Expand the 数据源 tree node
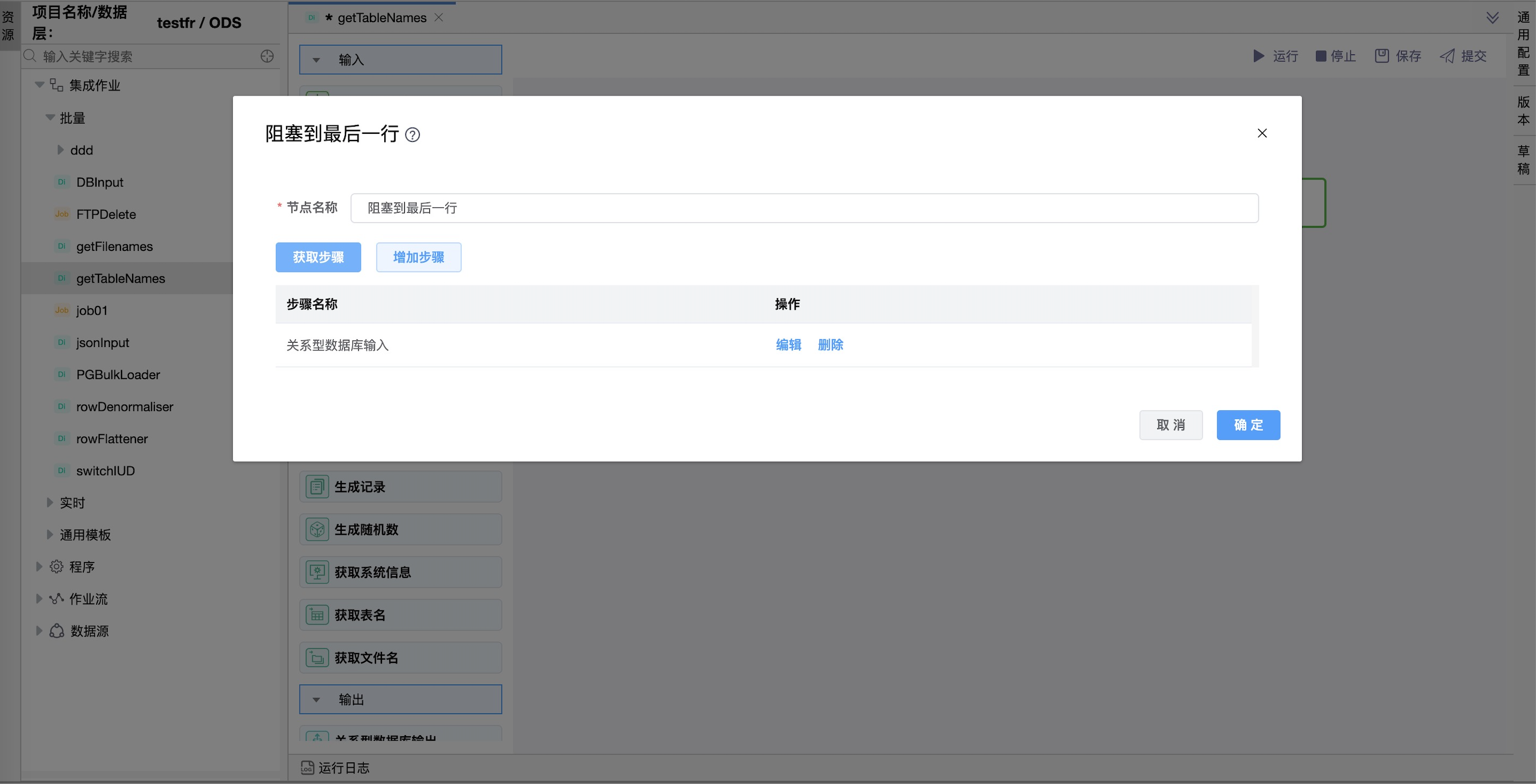 [39, 631]
